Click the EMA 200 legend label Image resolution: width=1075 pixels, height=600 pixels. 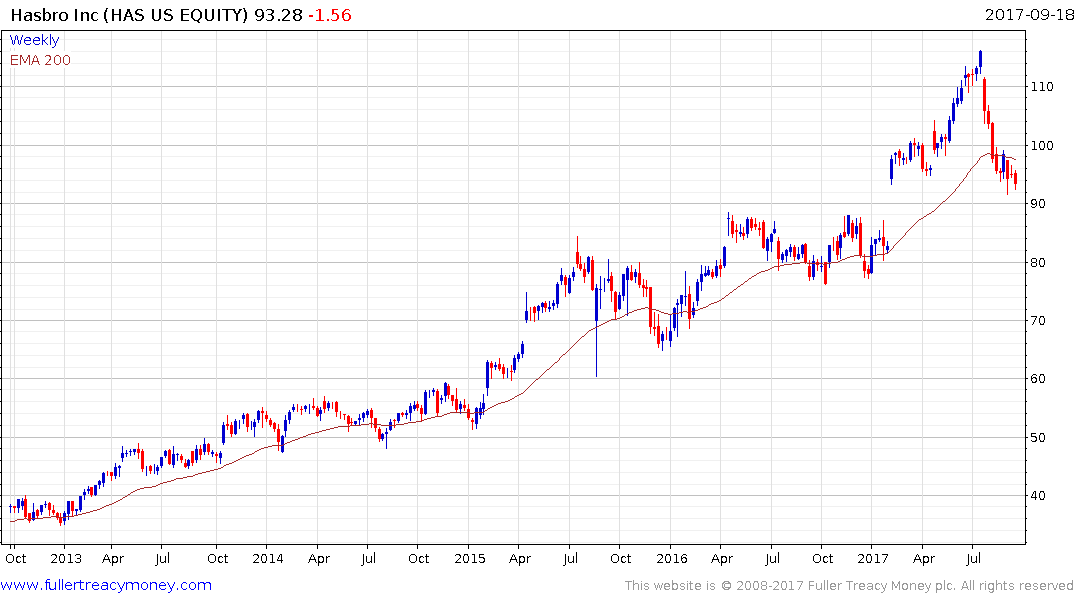[40, 60]
